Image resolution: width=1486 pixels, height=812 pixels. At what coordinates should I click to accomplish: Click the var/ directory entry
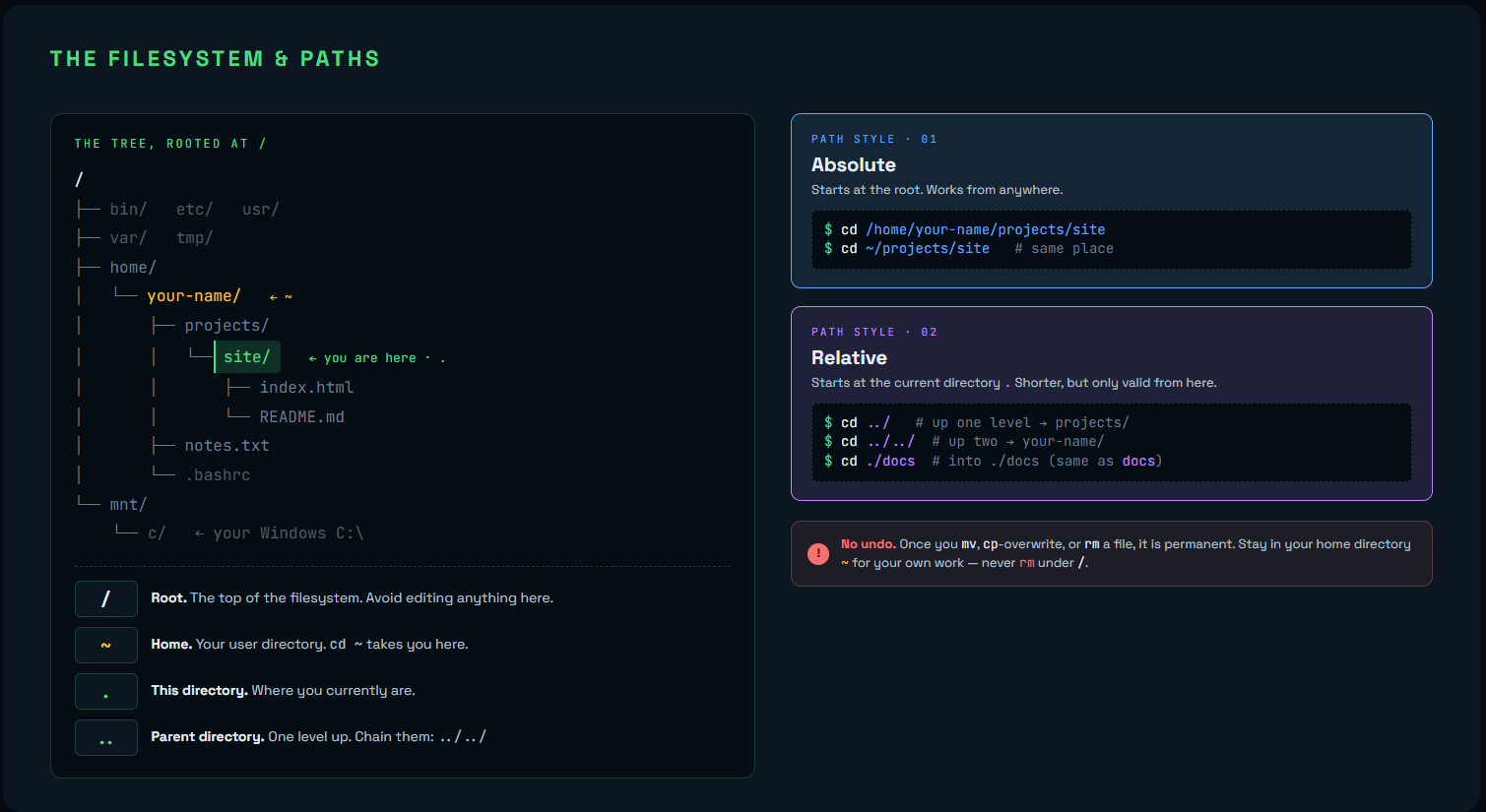(x=128, y=238)
